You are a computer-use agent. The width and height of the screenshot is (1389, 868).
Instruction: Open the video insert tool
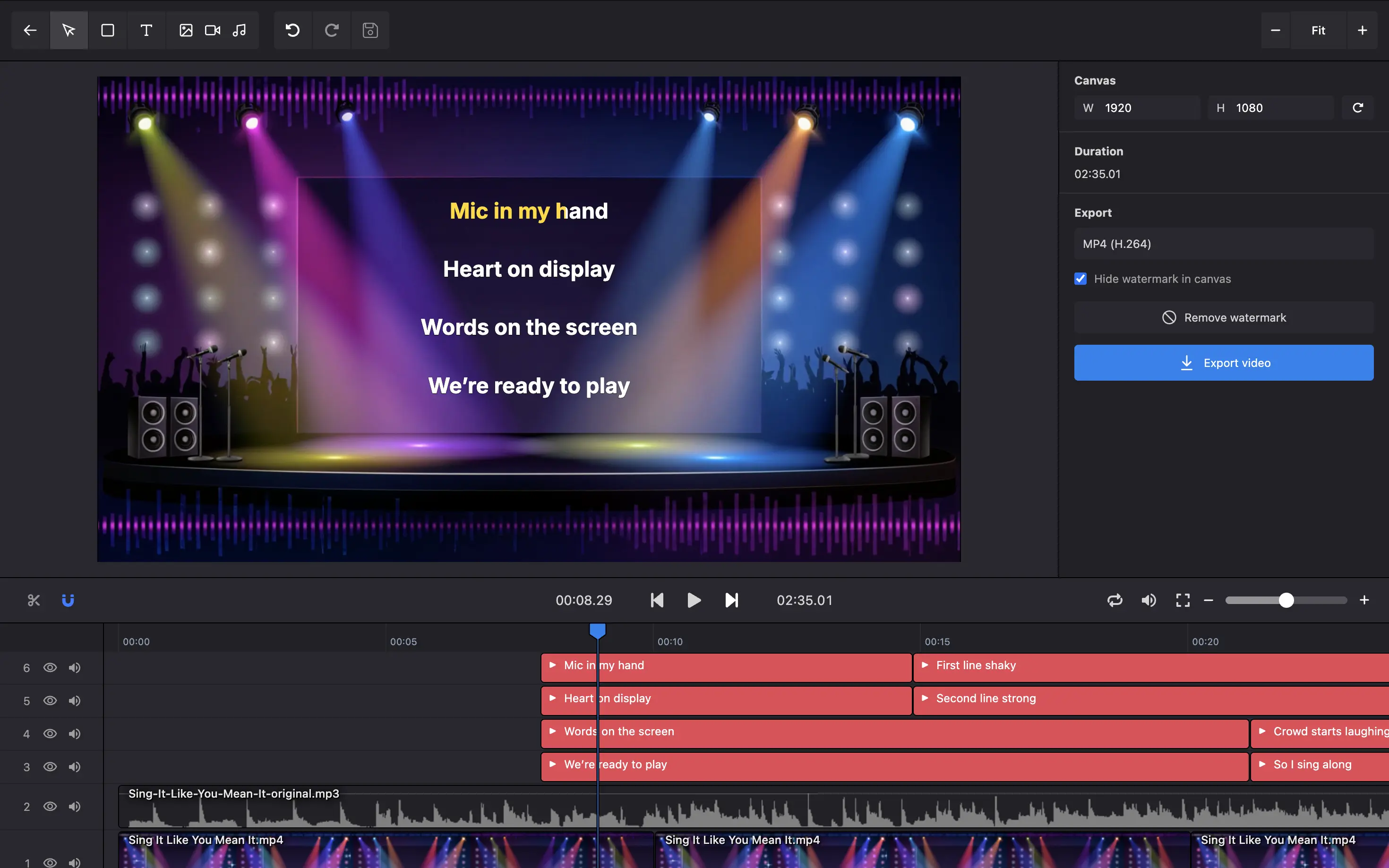coord(212,30)
